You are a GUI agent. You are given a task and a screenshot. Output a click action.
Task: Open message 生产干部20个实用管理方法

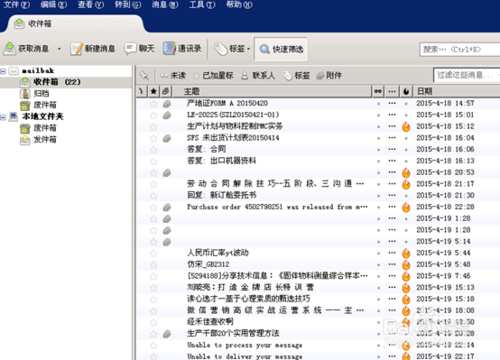233,334
